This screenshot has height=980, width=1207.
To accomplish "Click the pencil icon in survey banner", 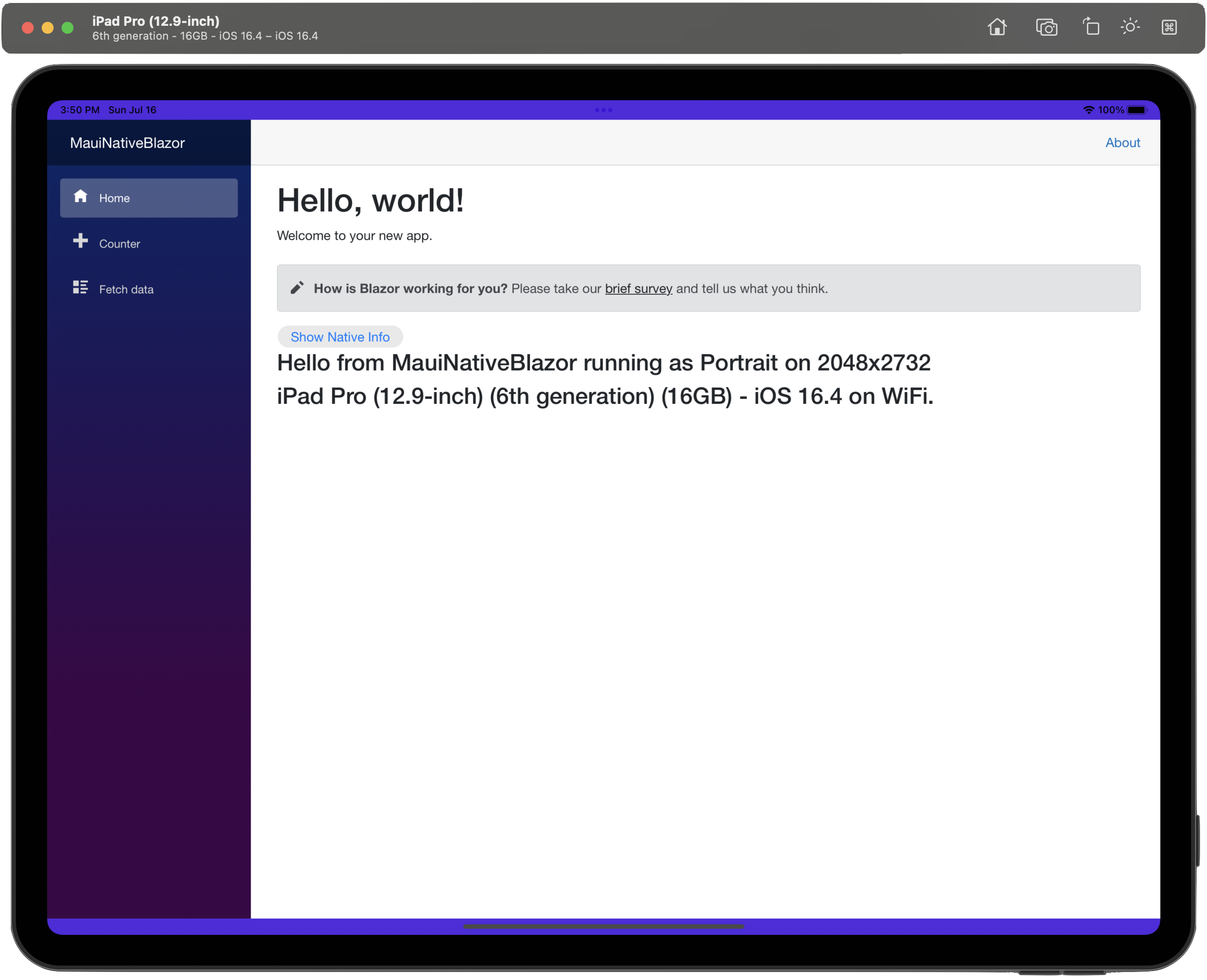I will click(x=297, y=288).
